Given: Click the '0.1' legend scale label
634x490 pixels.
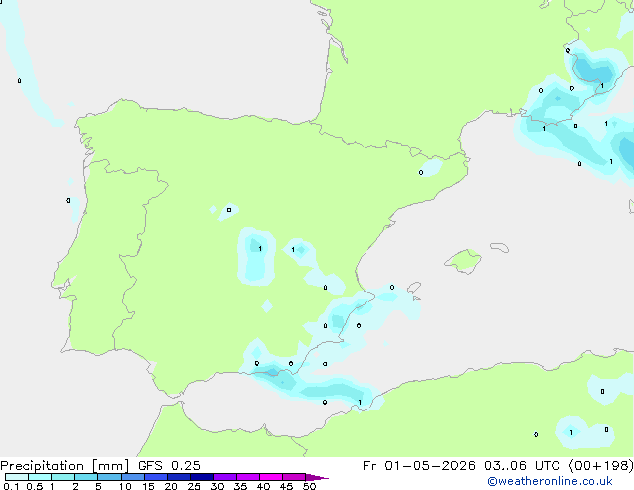Looking at the screenshot, I should coord(11,486).
